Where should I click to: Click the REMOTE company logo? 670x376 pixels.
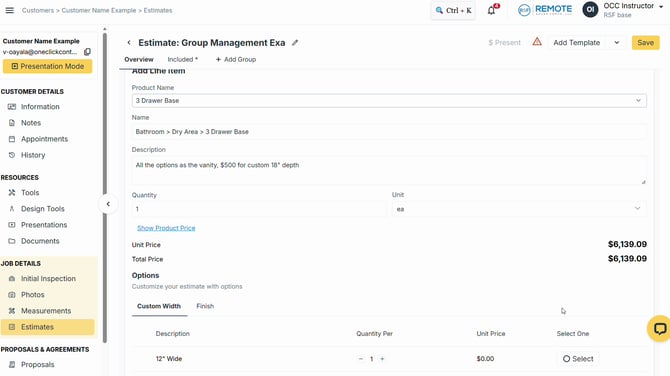click(545, 9)
